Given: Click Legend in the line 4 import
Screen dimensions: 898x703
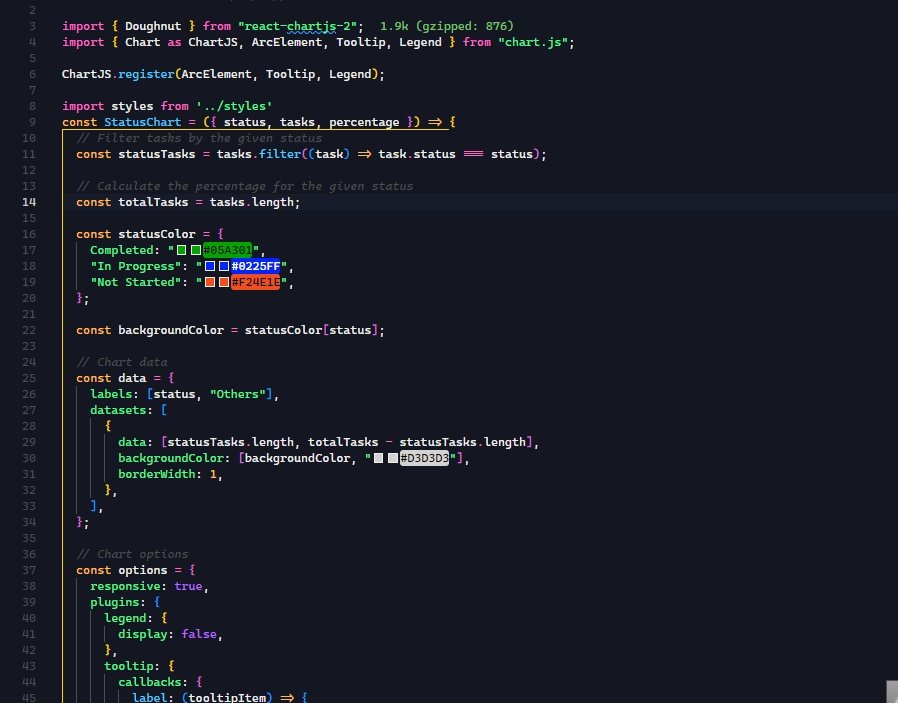Looking at the screenshot, I should pos(420,42).
